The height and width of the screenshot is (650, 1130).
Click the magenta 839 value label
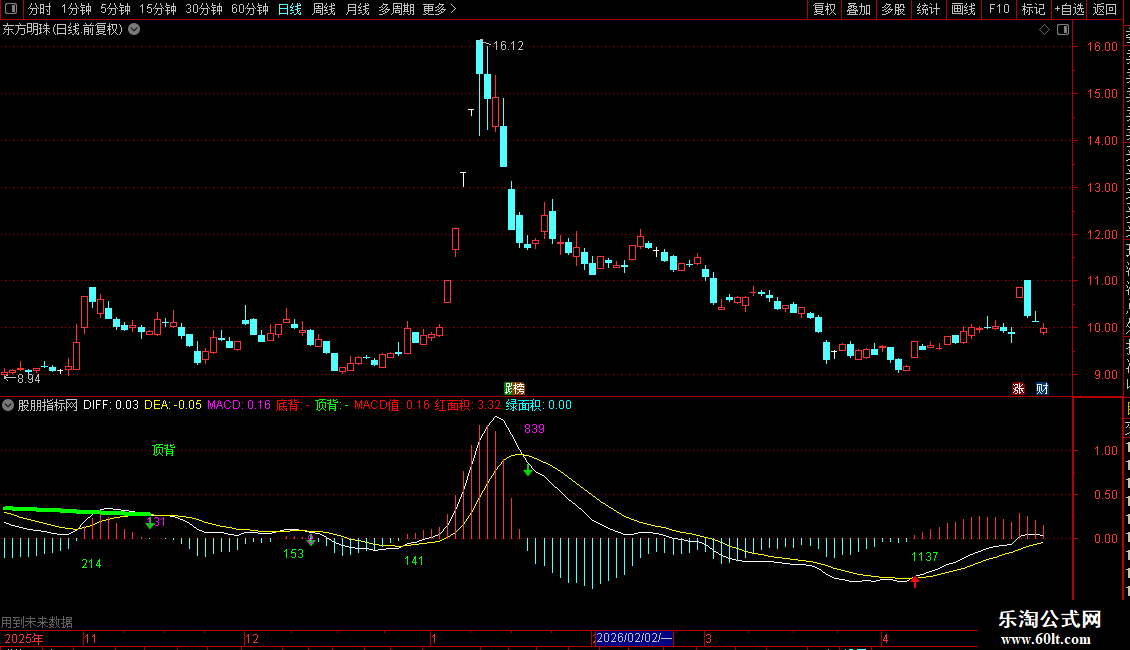(x=534, y=429)
